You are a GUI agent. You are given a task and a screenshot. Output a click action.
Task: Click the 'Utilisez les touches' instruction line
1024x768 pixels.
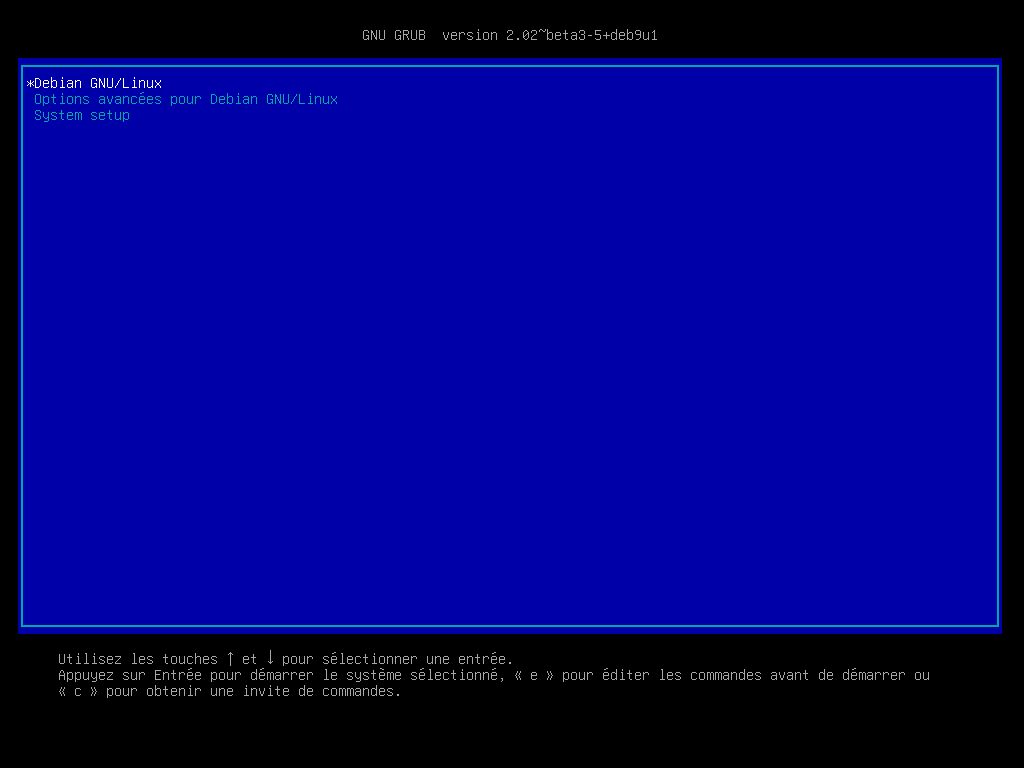pos(285,658)
